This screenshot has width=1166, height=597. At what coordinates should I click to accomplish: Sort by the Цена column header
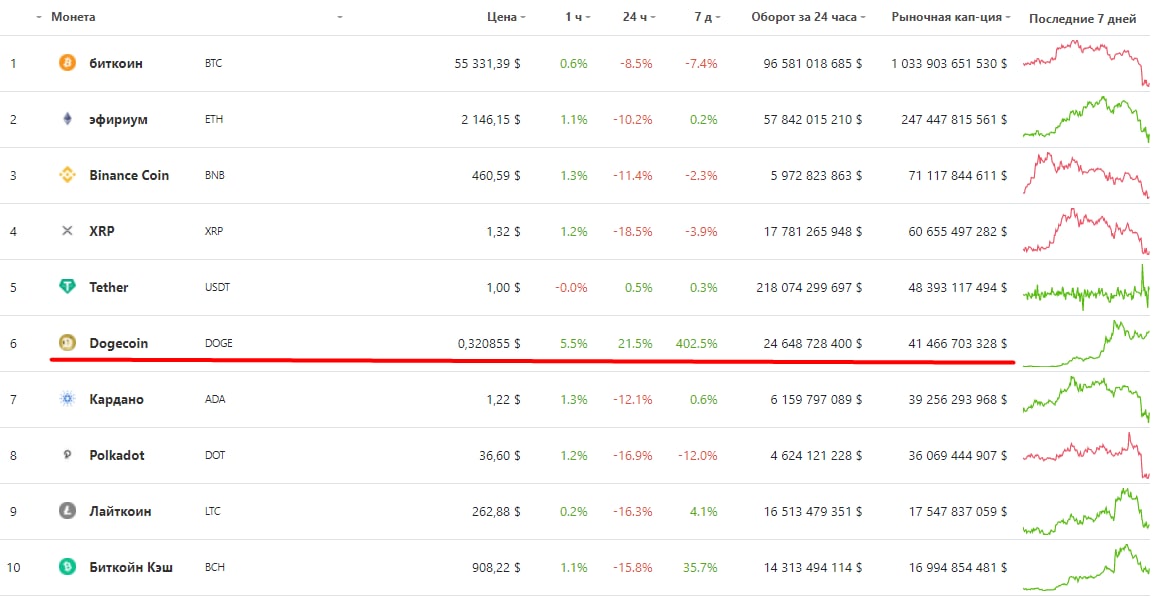pyautogui.click(x=506, y=17)
